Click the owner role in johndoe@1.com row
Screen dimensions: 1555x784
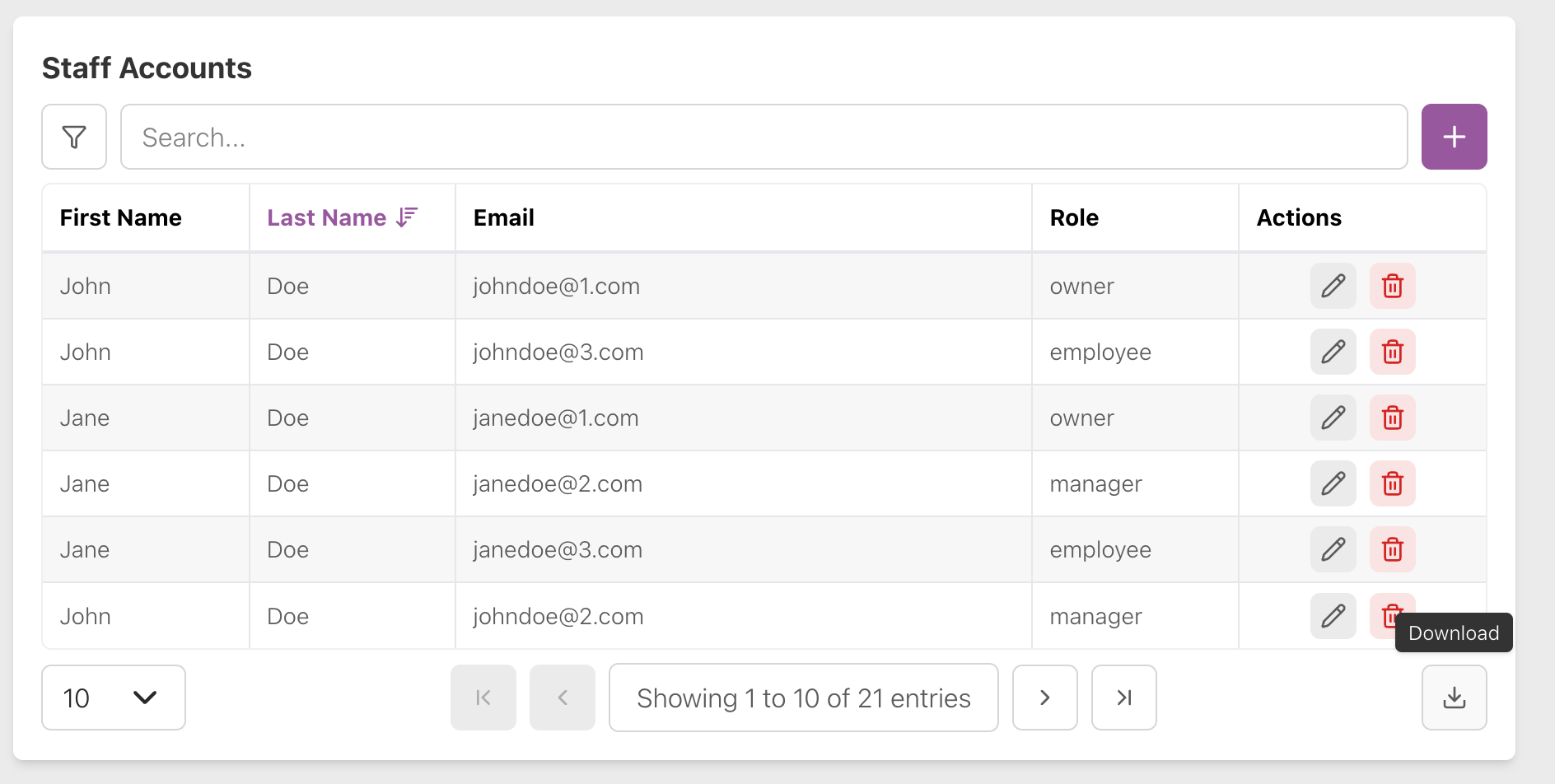pyautogui.click(x=1081, y=286)
